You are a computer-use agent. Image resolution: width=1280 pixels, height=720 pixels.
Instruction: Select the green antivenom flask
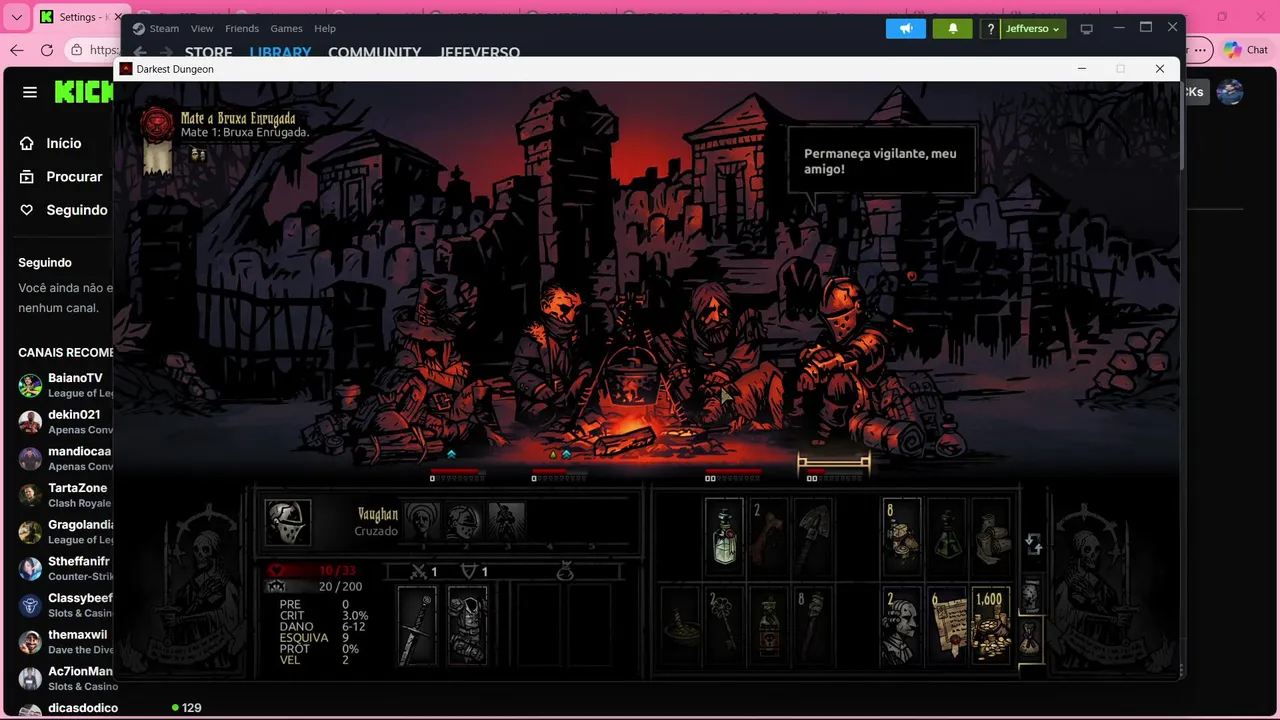pyautogui.click(x=946, y=538)
